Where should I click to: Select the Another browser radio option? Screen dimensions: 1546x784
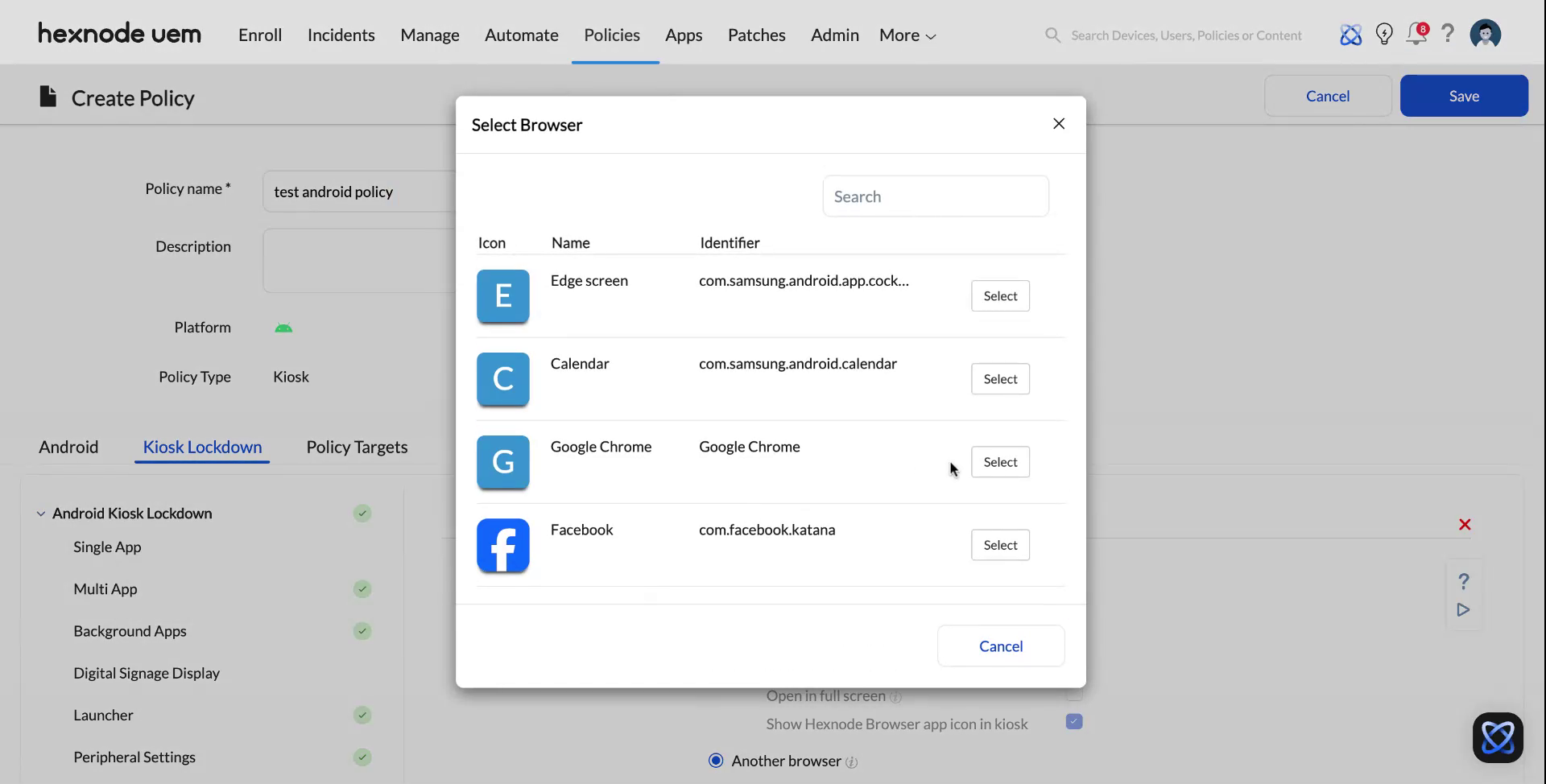(x=715, y=760)
